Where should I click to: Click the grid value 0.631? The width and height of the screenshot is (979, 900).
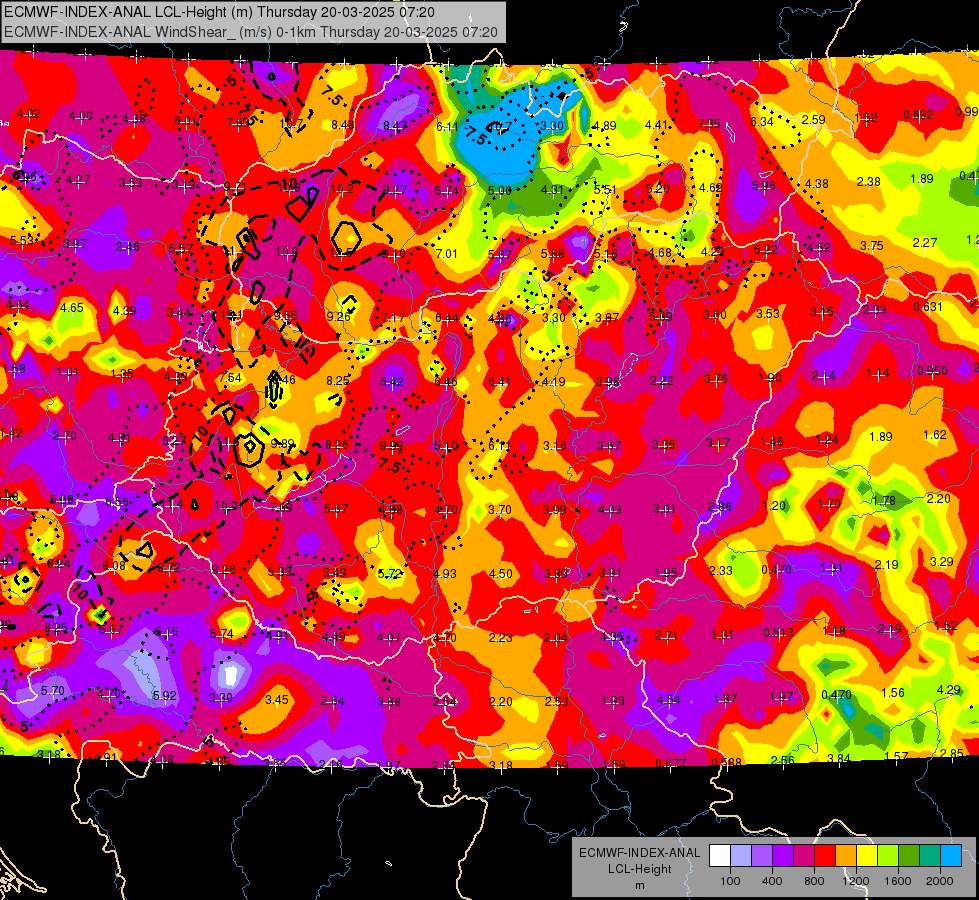(x=928, y=306)
